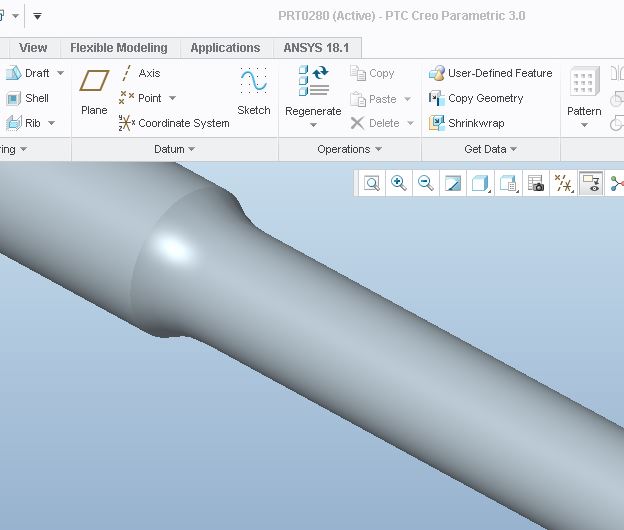Create a Coordinate System

click(x=174, y=123)
